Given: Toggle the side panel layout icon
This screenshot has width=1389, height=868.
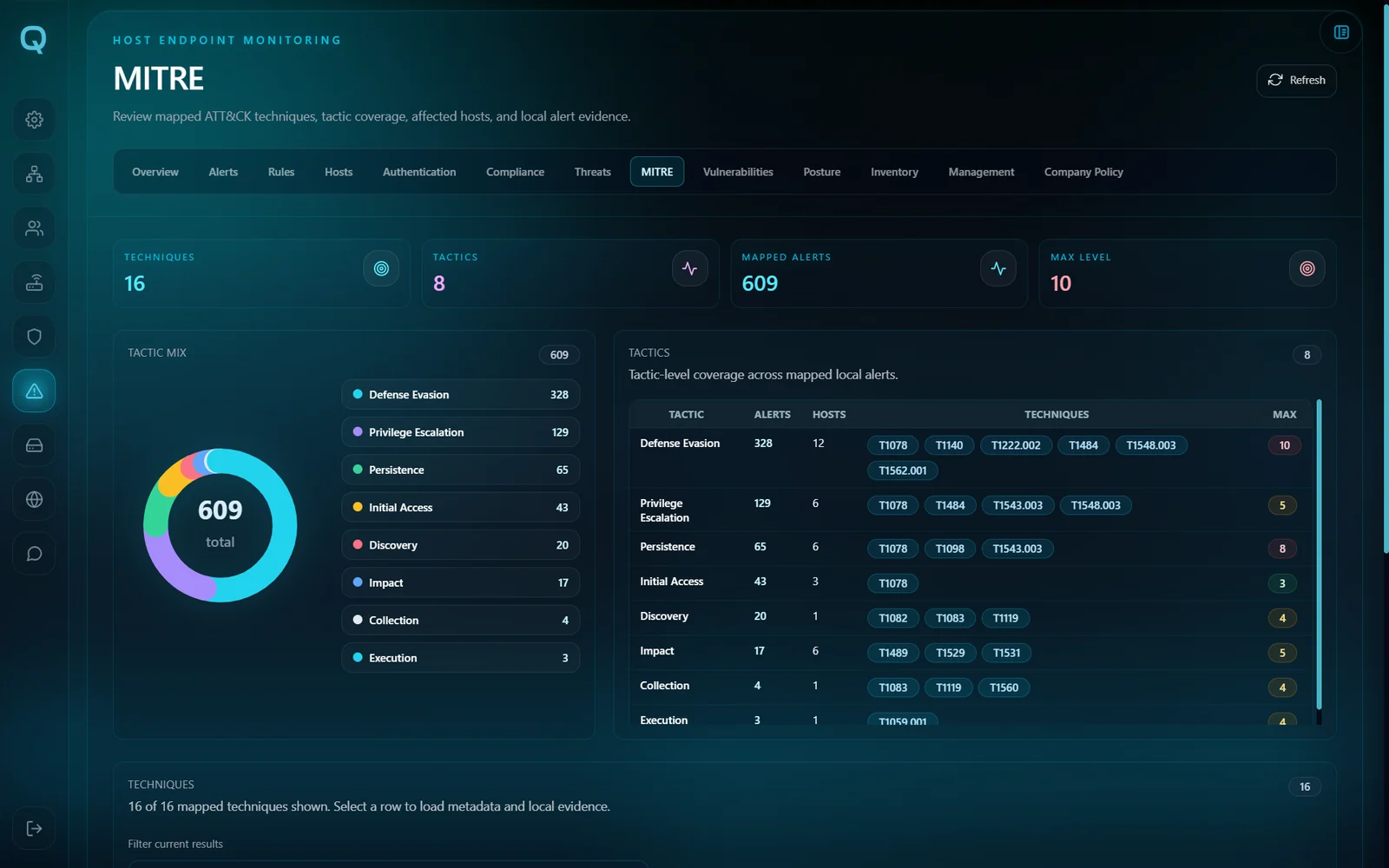Looking at the screenshot, I should coord(1341,32).
